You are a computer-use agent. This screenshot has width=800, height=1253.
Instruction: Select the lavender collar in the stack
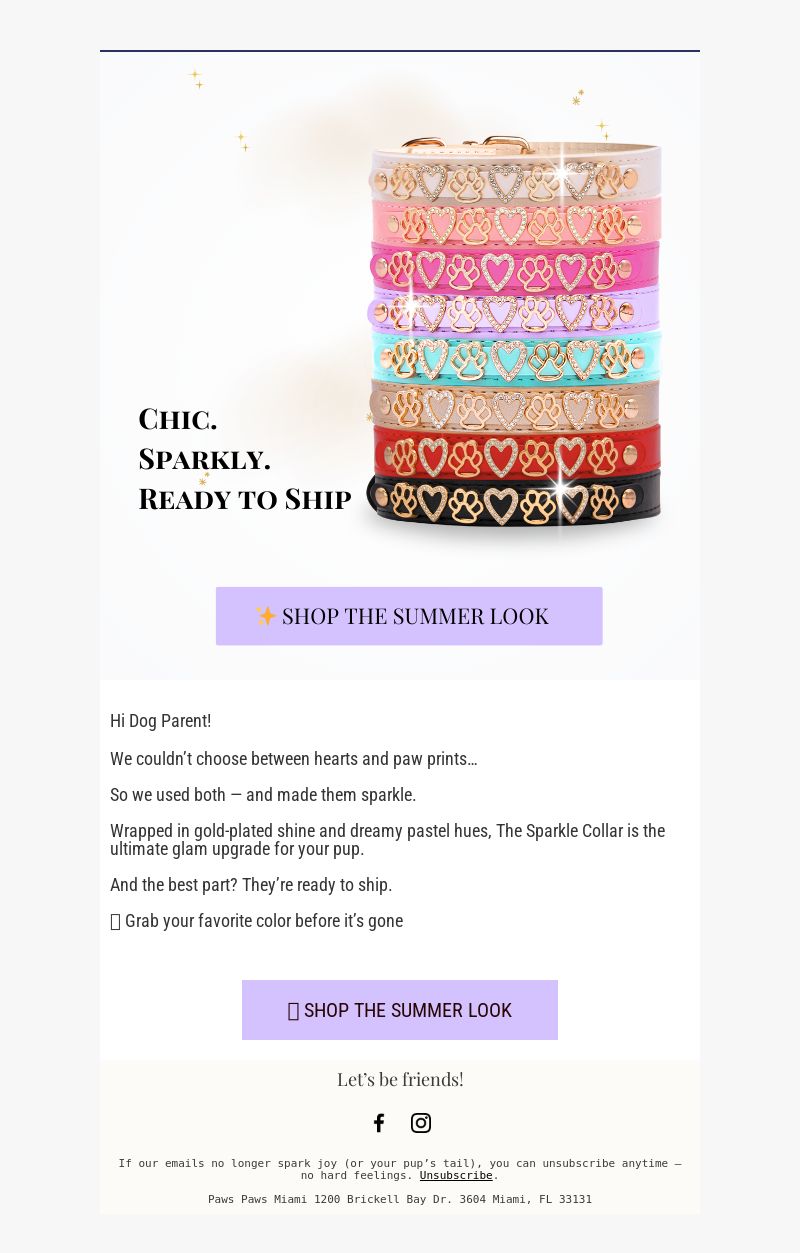tap(516, 312)
